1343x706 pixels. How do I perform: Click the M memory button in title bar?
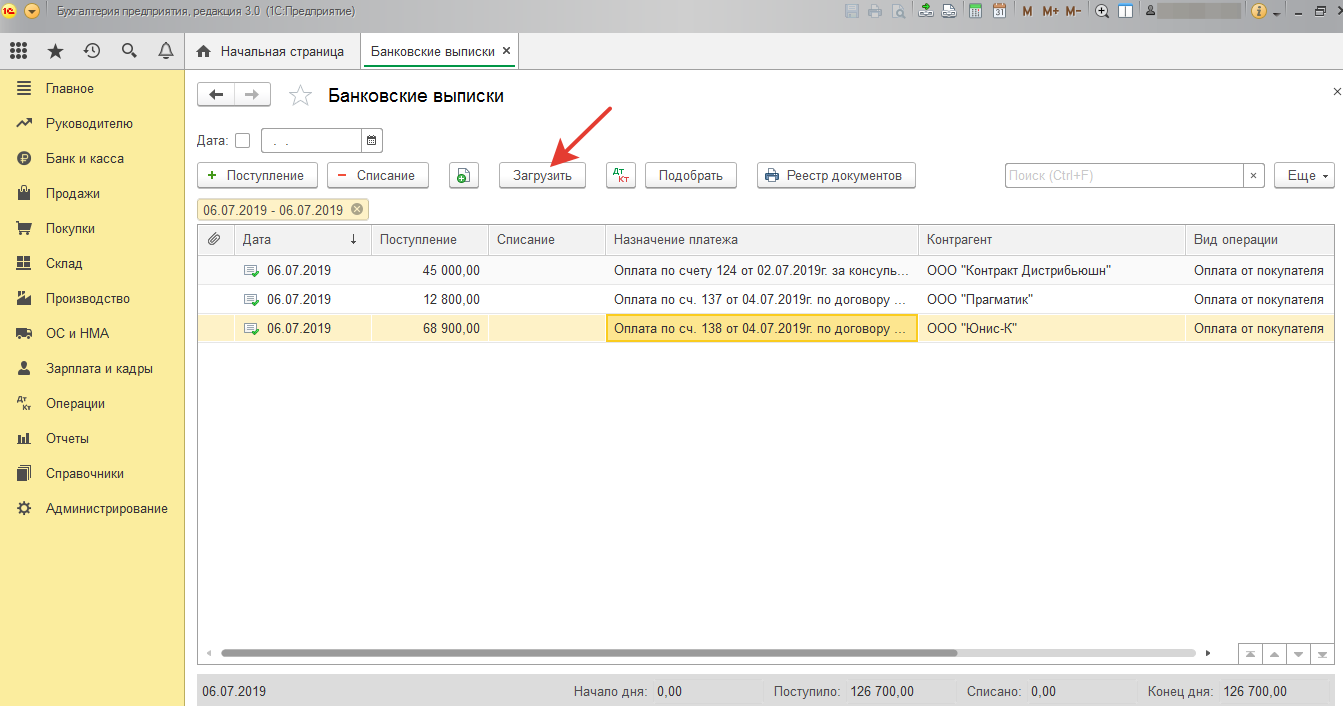pos(1027,11)
